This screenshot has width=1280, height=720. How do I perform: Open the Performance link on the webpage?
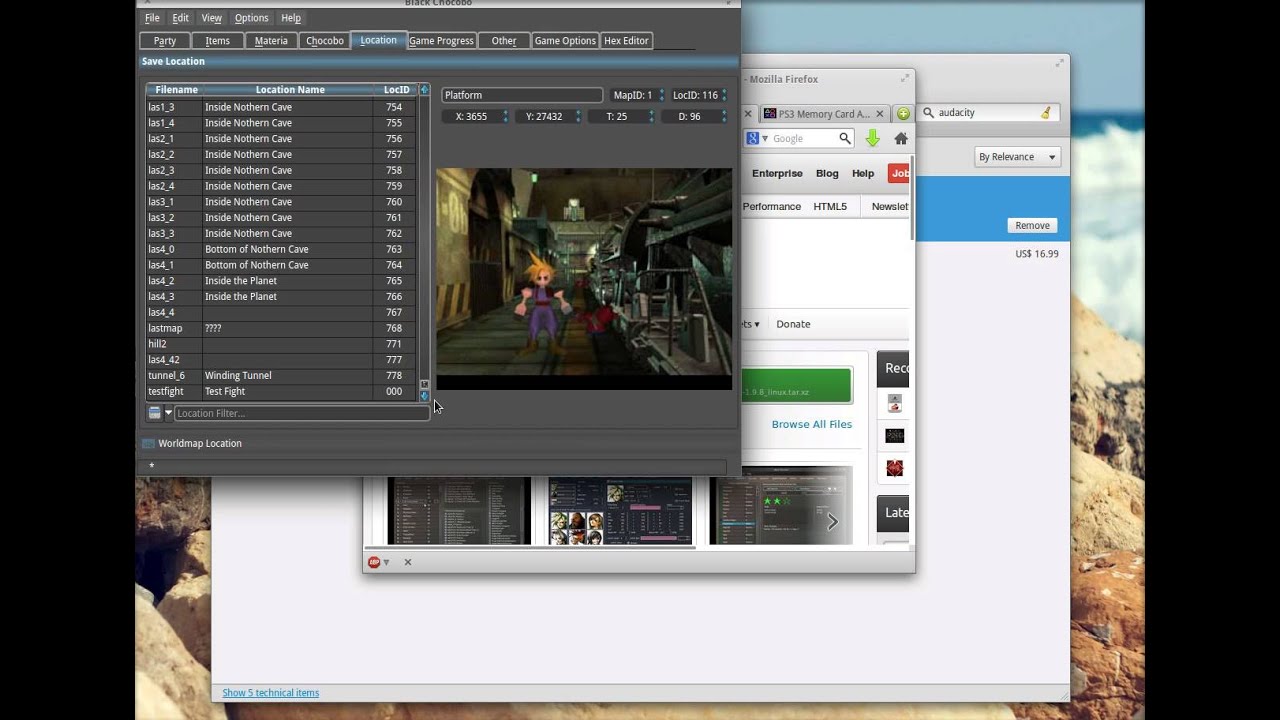pos(771,207)
